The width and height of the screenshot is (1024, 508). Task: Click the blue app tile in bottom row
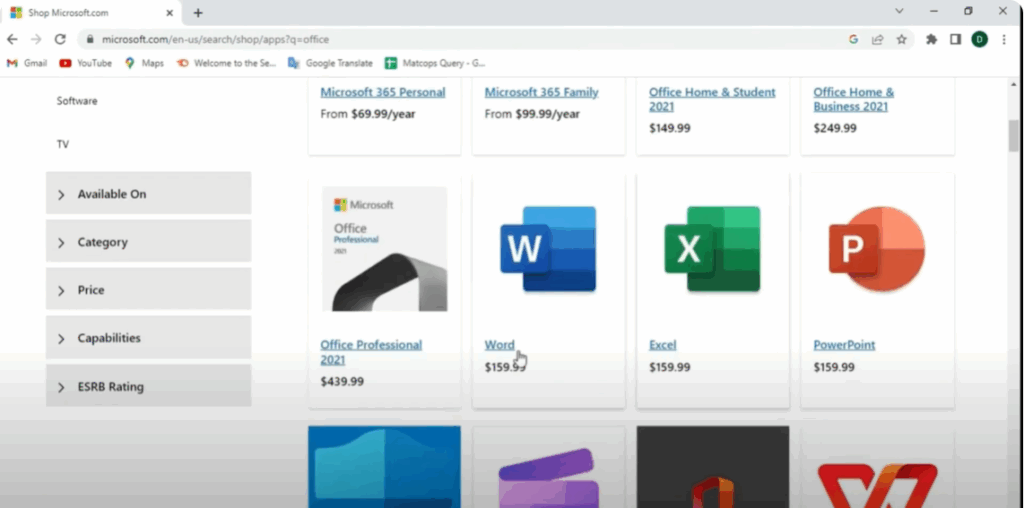click(x=384, y=467)
